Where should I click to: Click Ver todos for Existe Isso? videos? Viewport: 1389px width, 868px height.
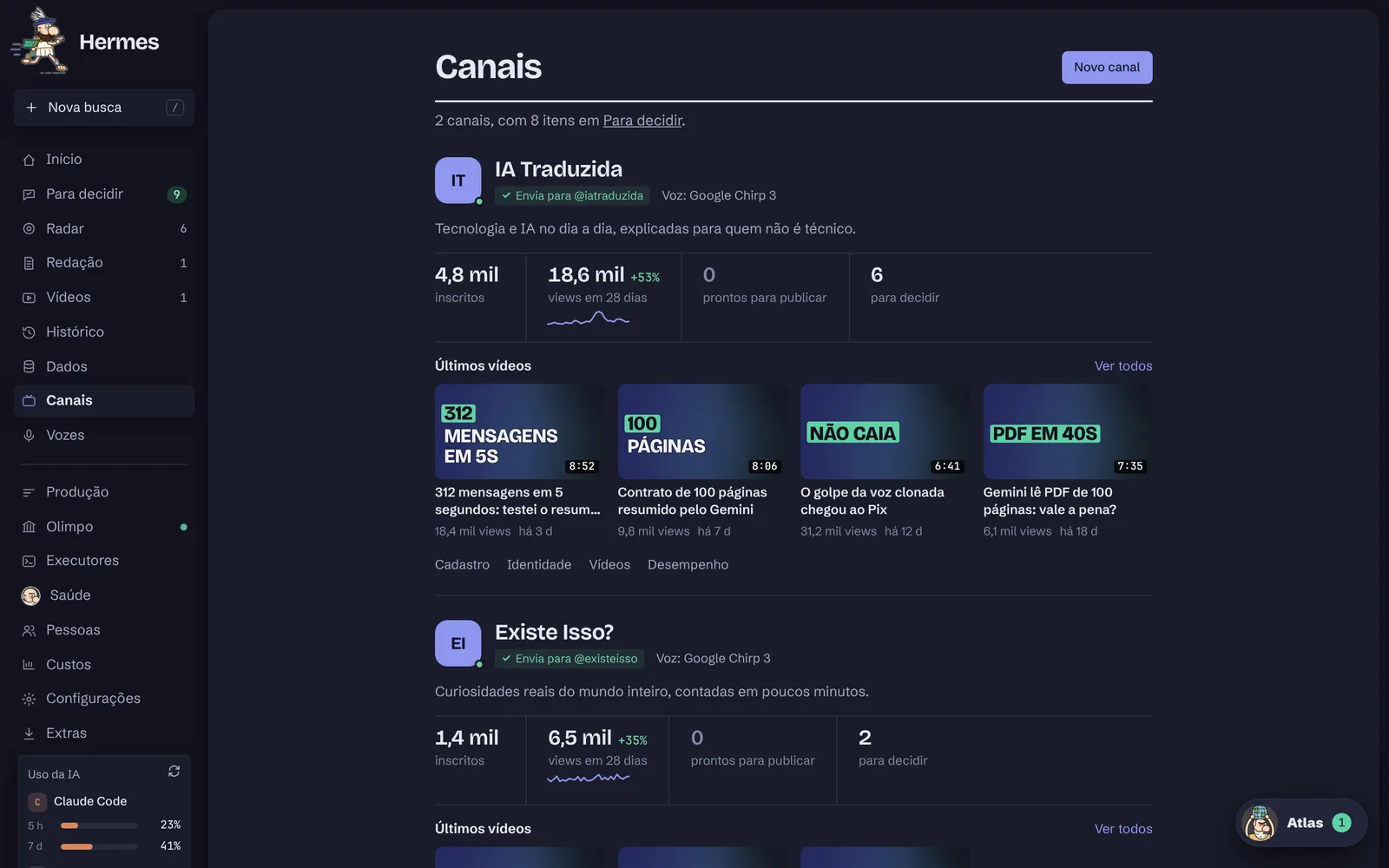click(1123, 829)
